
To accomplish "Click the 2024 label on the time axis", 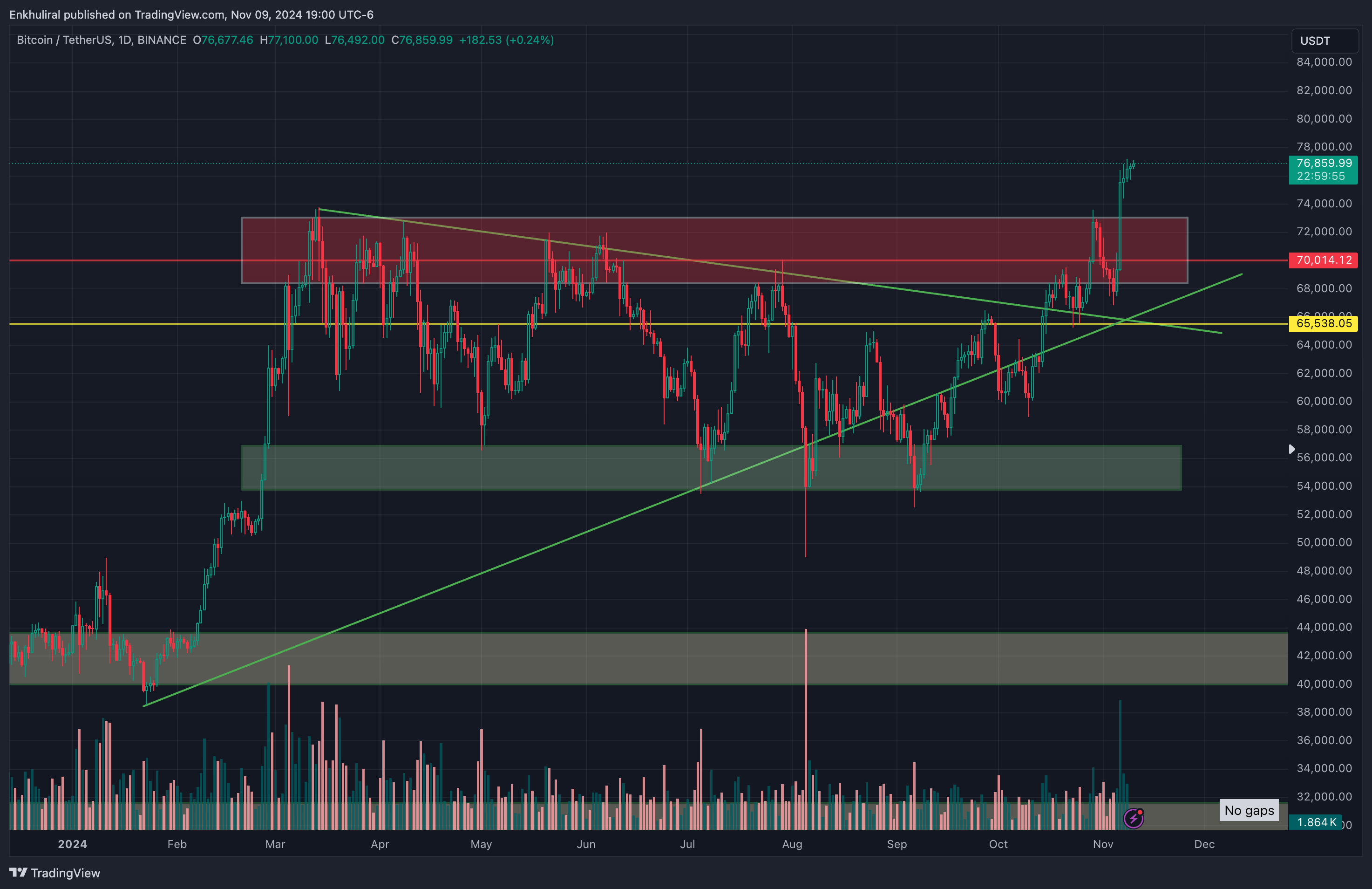I will (x=72, y=844).
